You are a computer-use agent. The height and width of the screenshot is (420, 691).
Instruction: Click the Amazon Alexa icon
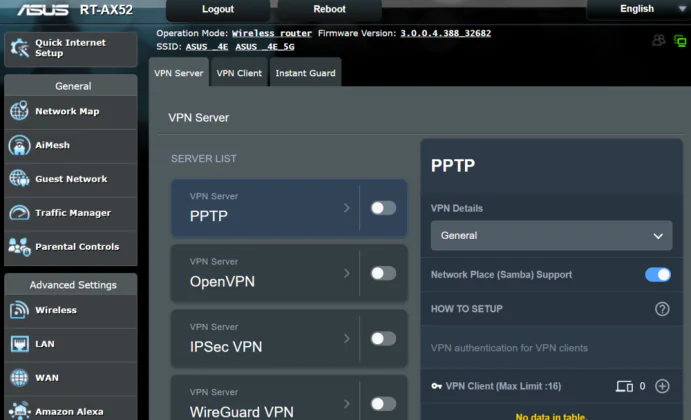19,411
